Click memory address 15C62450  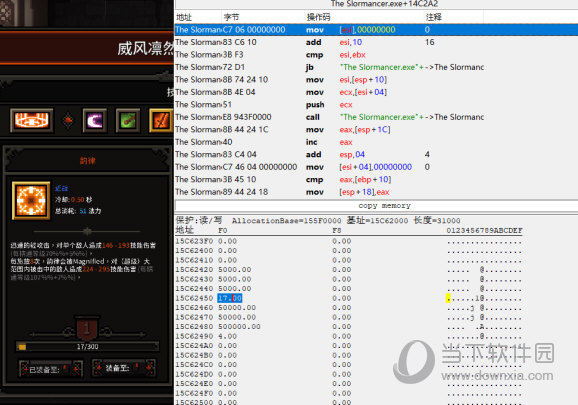[x=194, y=298]
